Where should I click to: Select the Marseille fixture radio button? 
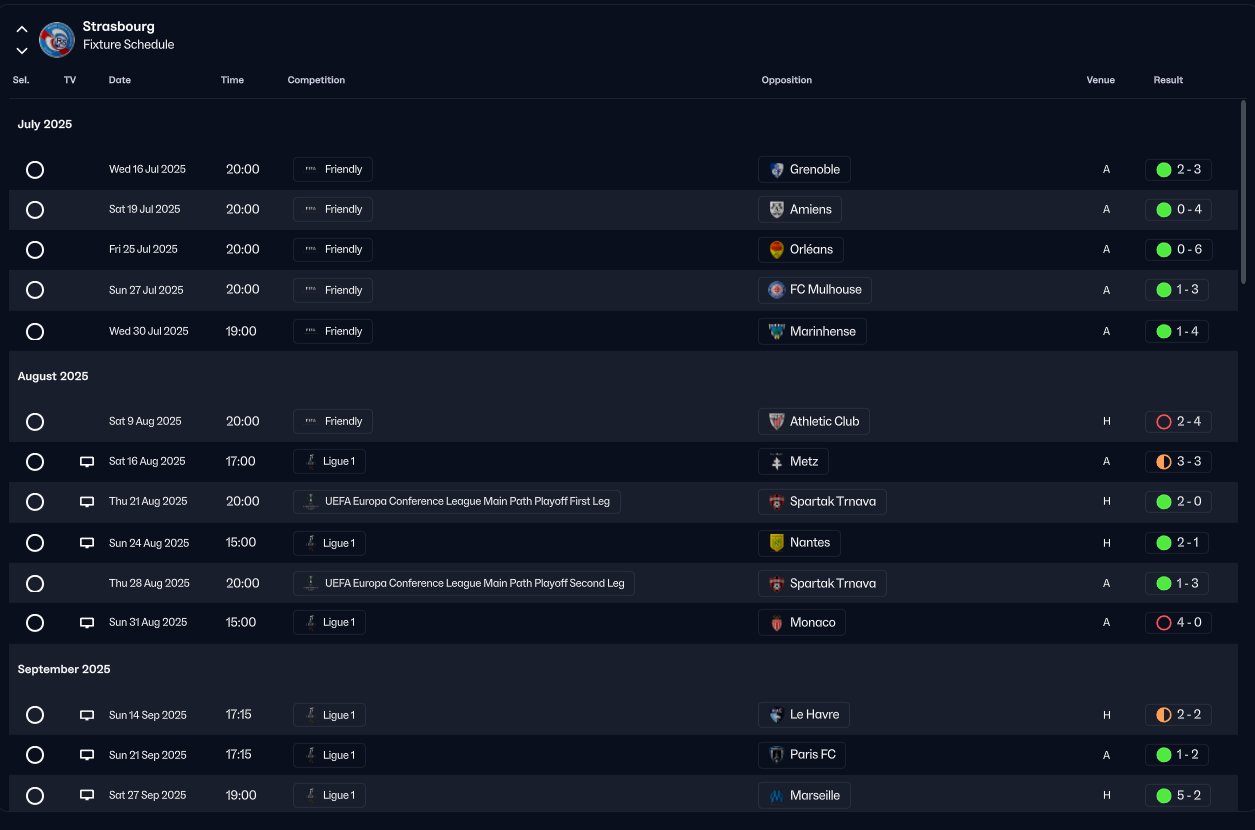35,796
